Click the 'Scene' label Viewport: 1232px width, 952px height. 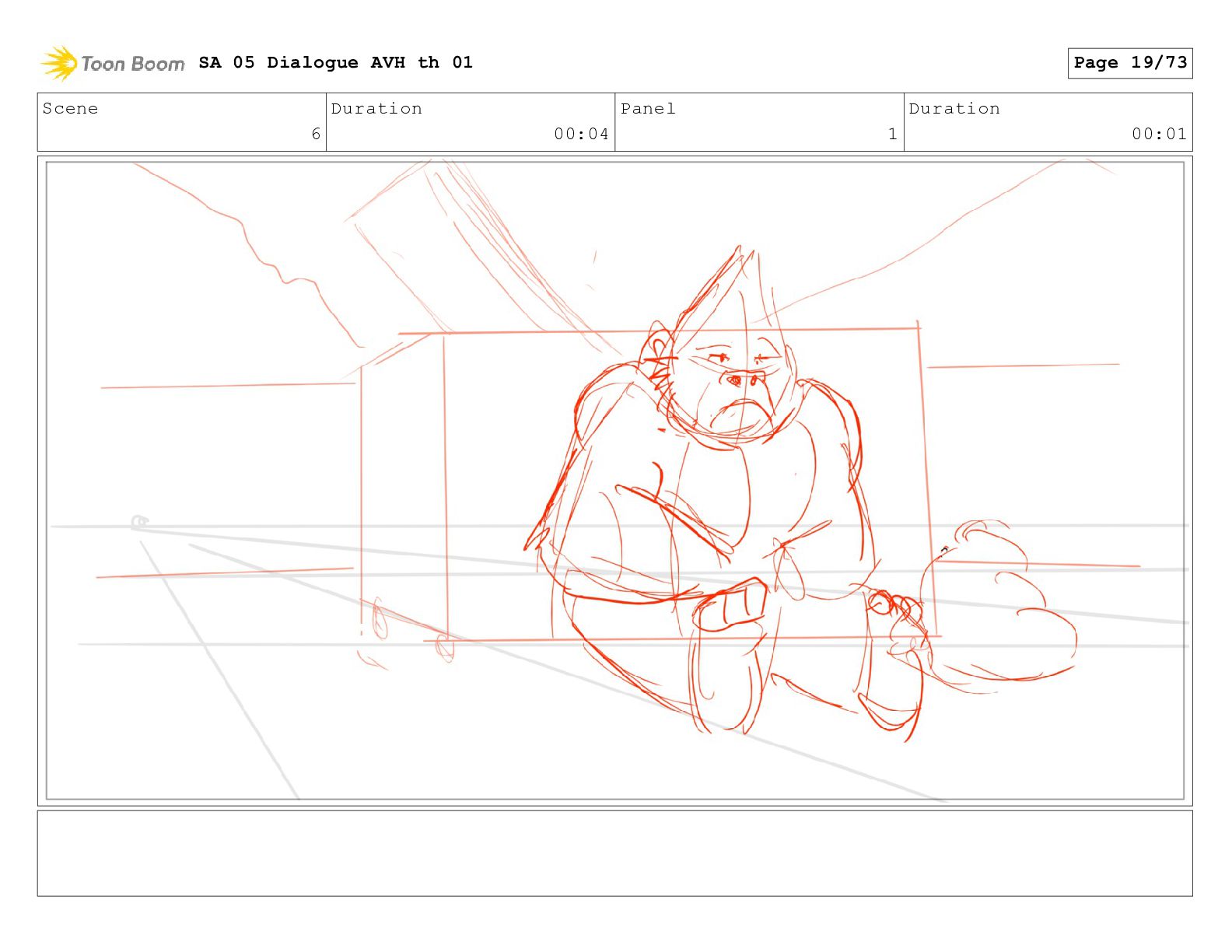[x=70, y=109]
